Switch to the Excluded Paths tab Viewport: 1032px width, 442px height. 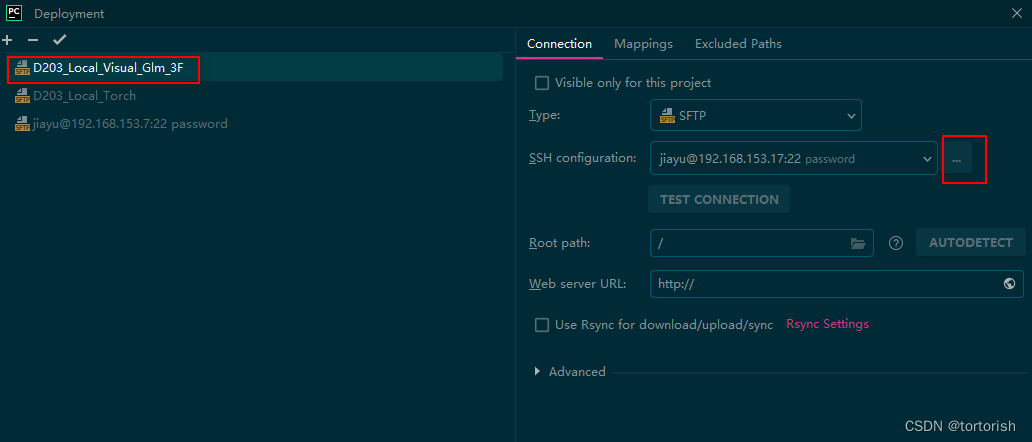tap(738, 44)
